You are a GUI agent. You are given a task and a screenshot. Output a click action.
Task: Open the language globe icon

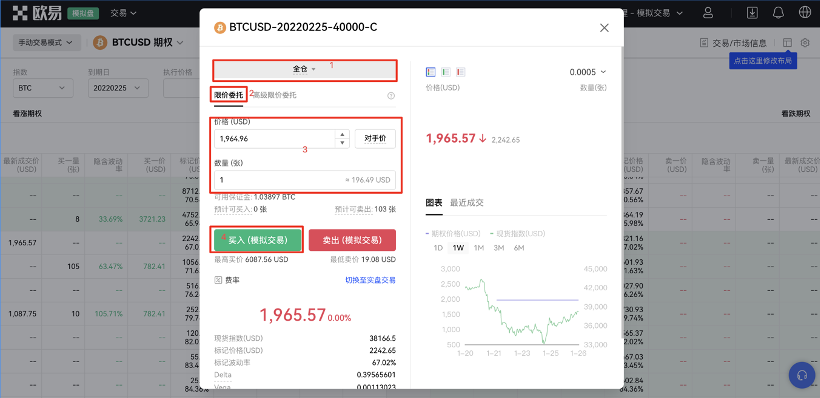pos(805,13)
